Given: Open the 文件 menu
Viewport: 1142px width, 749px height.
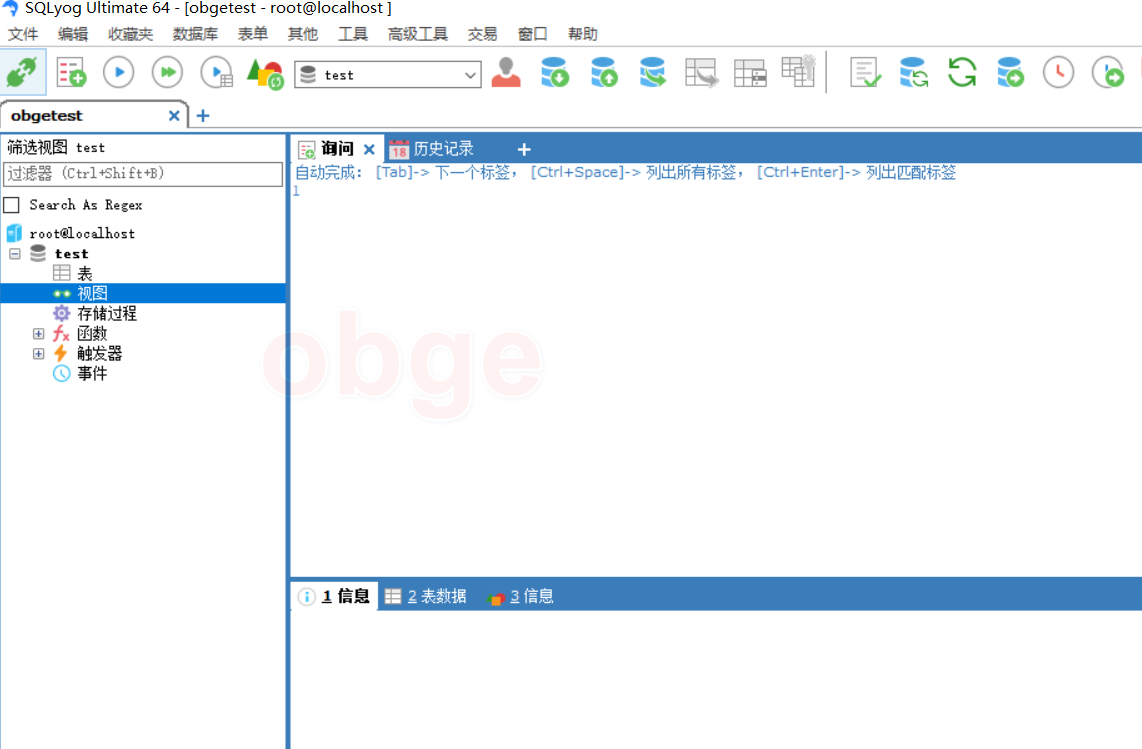Looking at the screenshot, I should (x=23, y=34).
